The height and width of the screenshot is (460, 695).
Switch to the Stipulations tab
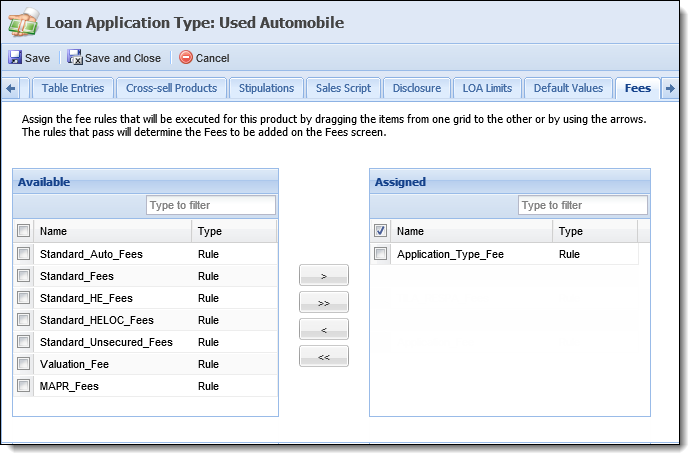[x=266, y=88]
